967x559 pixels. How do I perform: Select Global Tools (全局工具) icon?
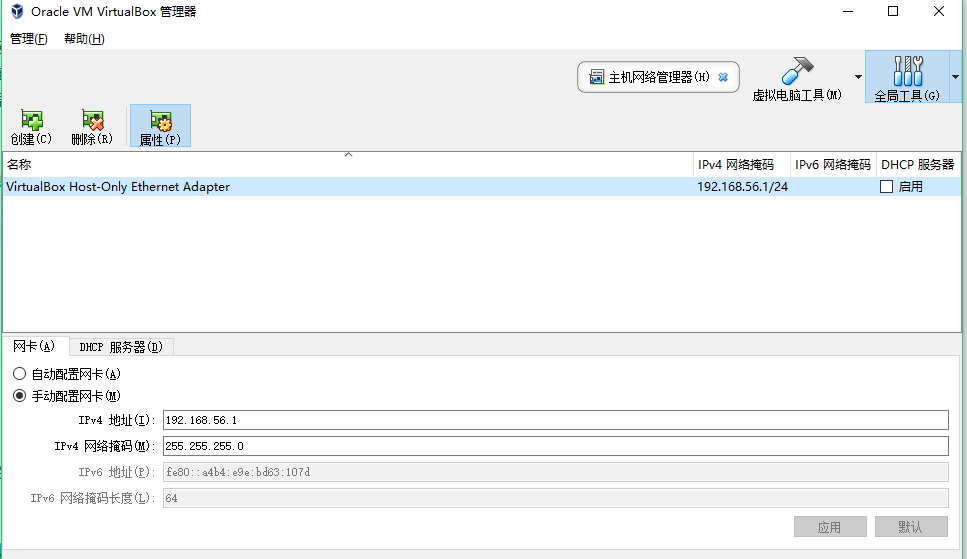907,77
